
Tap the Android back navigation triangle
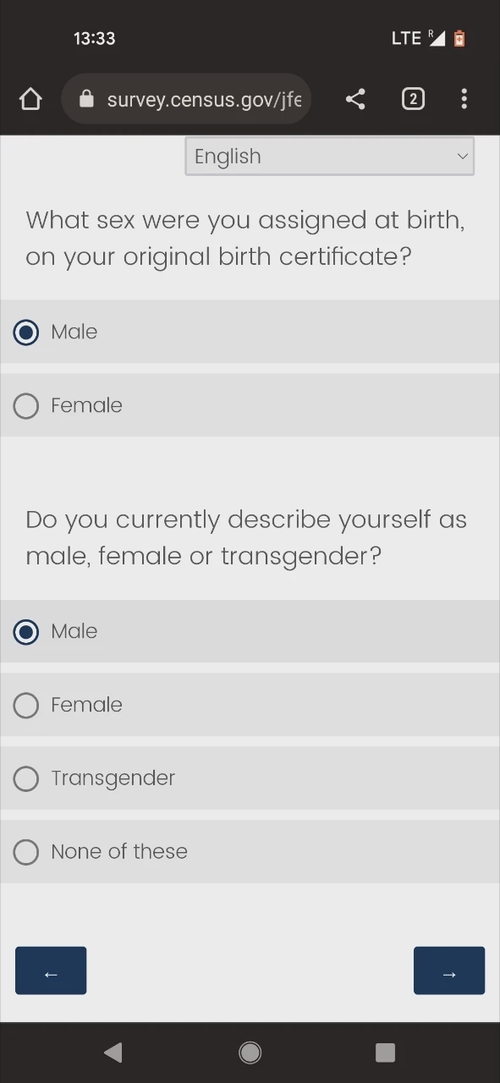[x=113, y=1053]
